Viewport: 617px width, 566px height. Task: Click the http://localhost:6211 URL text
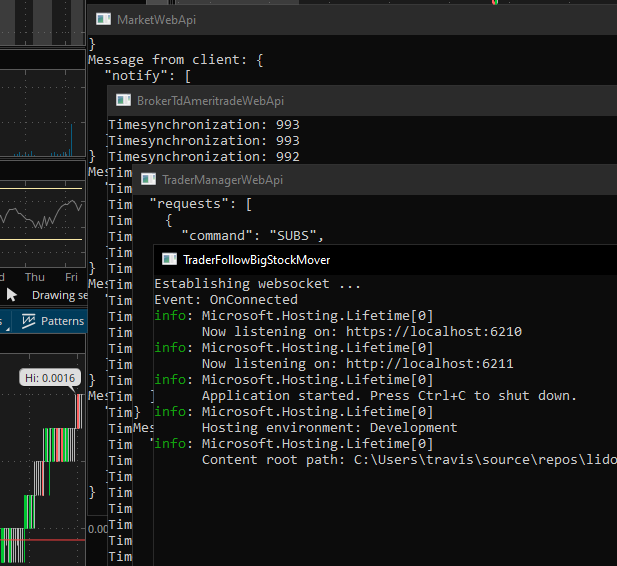429,364
